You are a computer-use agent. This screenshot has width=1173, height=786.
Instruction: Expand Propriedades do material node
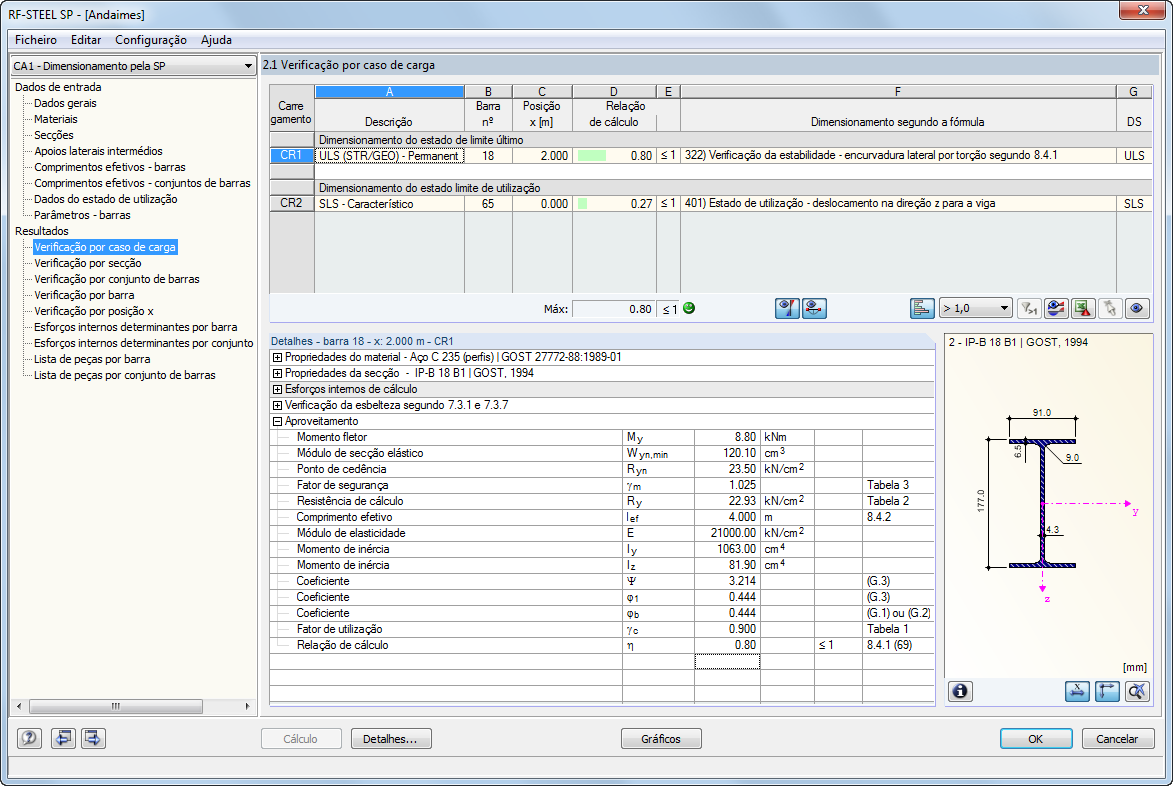[277, 357]
